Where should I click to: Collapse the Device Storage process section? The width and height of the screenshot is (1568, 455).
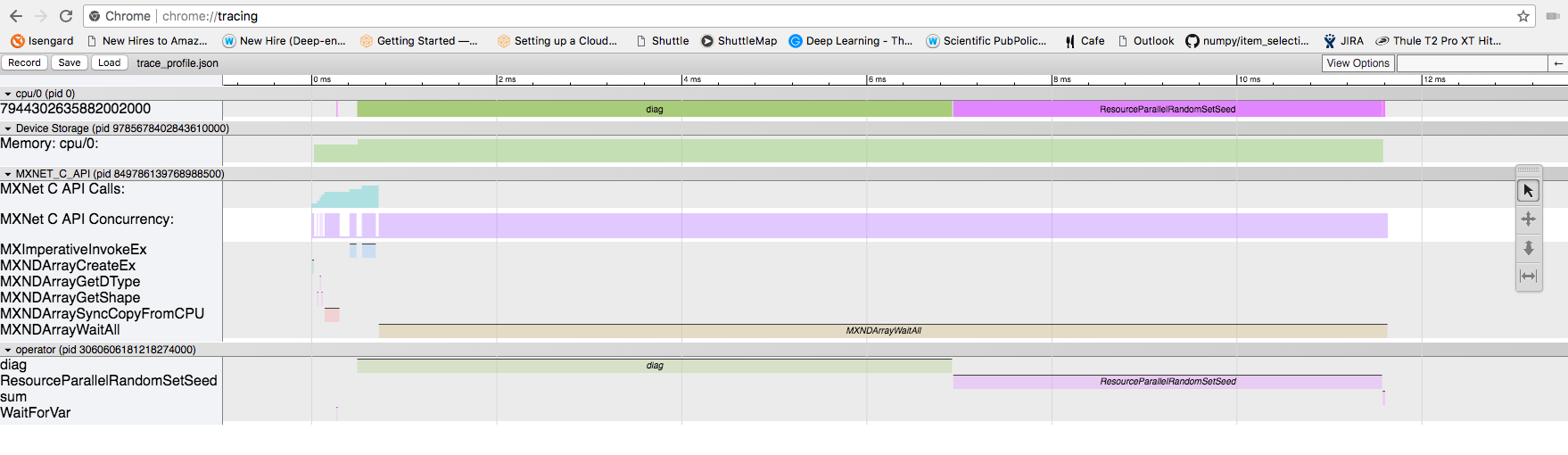(8, 128)
